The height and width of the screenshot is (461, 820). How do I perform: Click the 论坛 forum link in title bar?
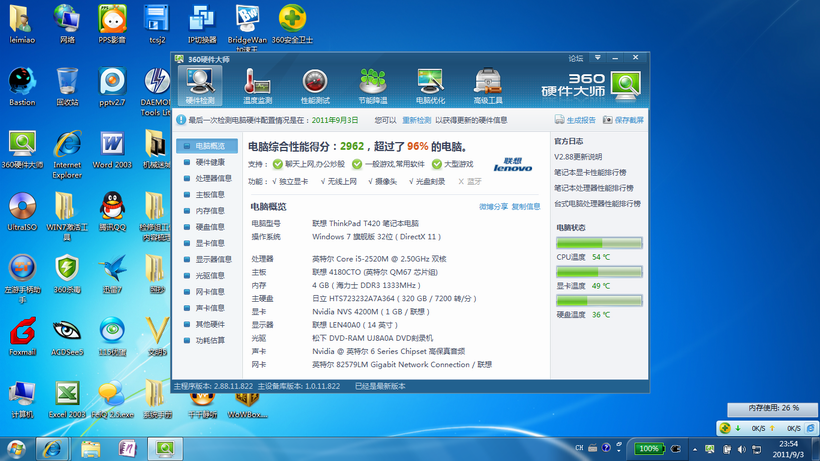tap(576, 58)
